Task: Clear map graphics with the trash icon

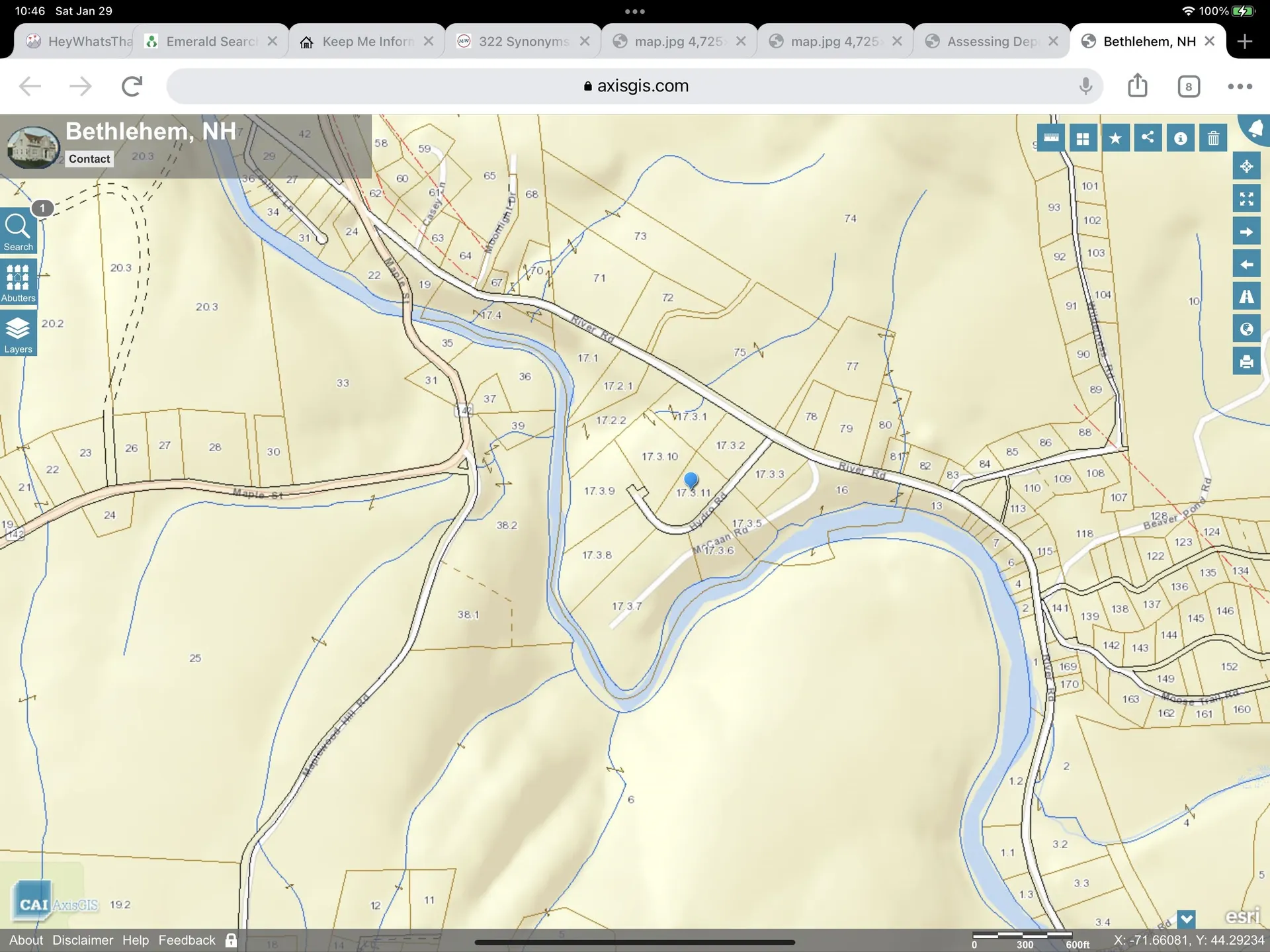Action: coord(1214,138)
